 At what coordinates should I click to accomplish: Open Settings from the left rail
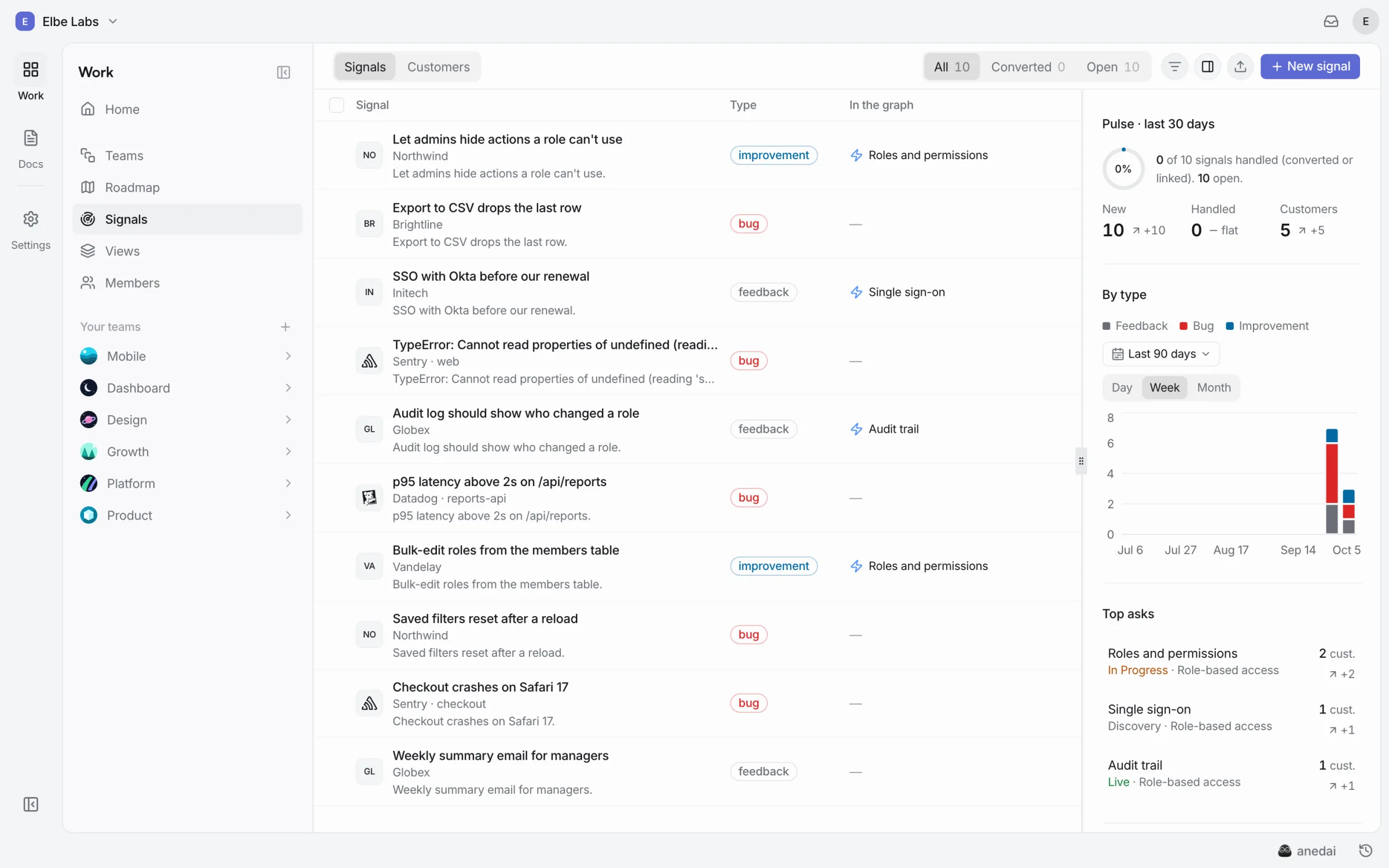pyautogui.click(x=31, y=230)
